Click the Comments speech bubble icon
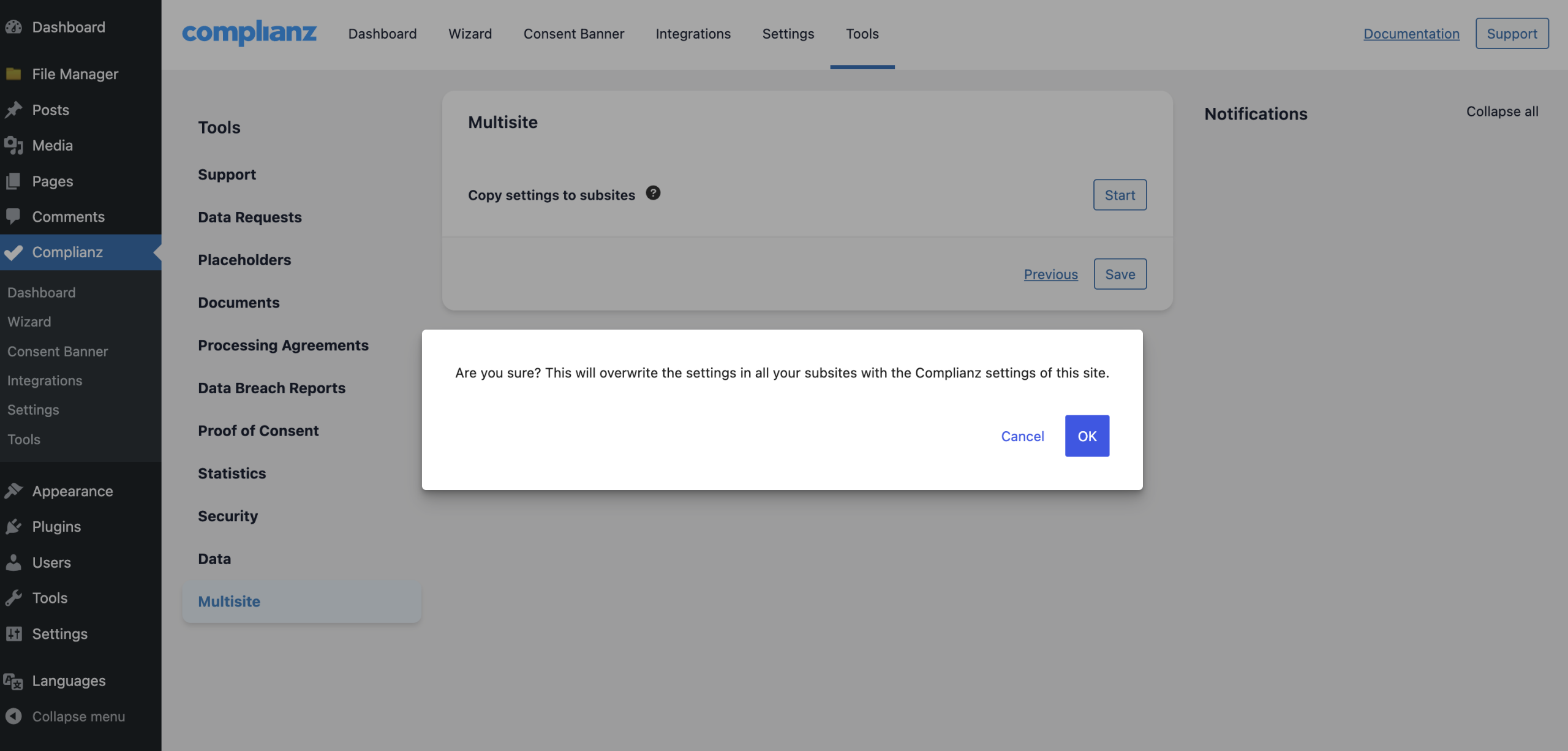 tap(13, 216)
